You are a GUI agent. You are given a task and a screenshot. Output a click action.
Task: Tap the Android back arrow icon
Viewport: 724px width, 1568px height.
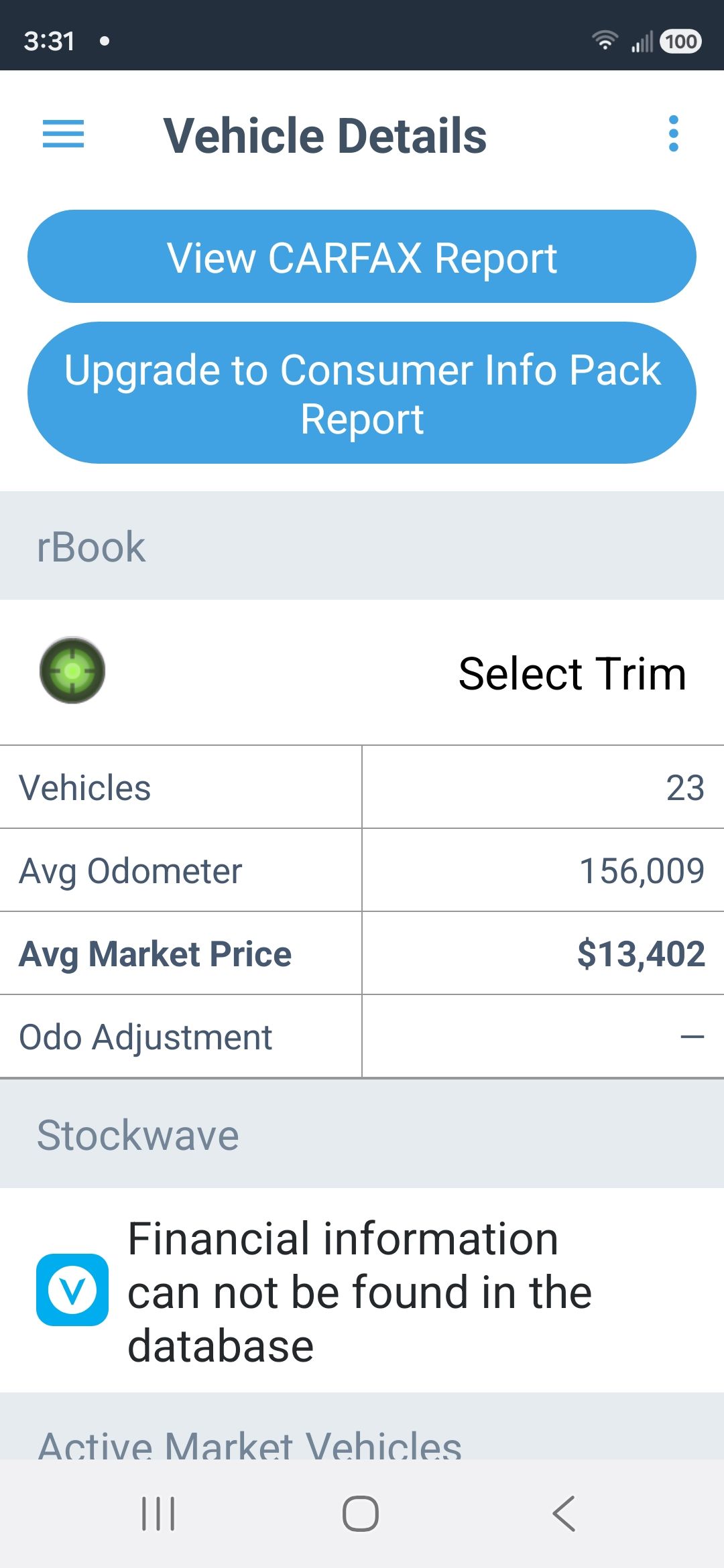564,1514
